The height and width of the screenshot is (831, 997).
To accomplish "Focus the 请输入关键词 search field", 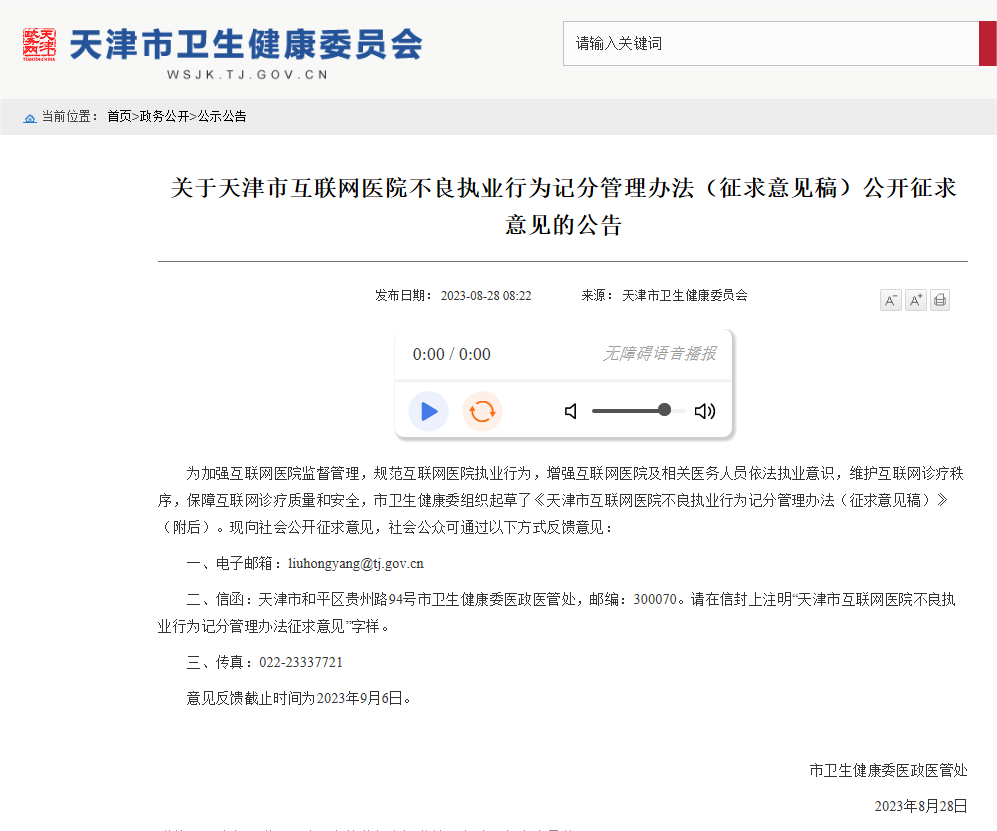I will [x=771, y=43].
